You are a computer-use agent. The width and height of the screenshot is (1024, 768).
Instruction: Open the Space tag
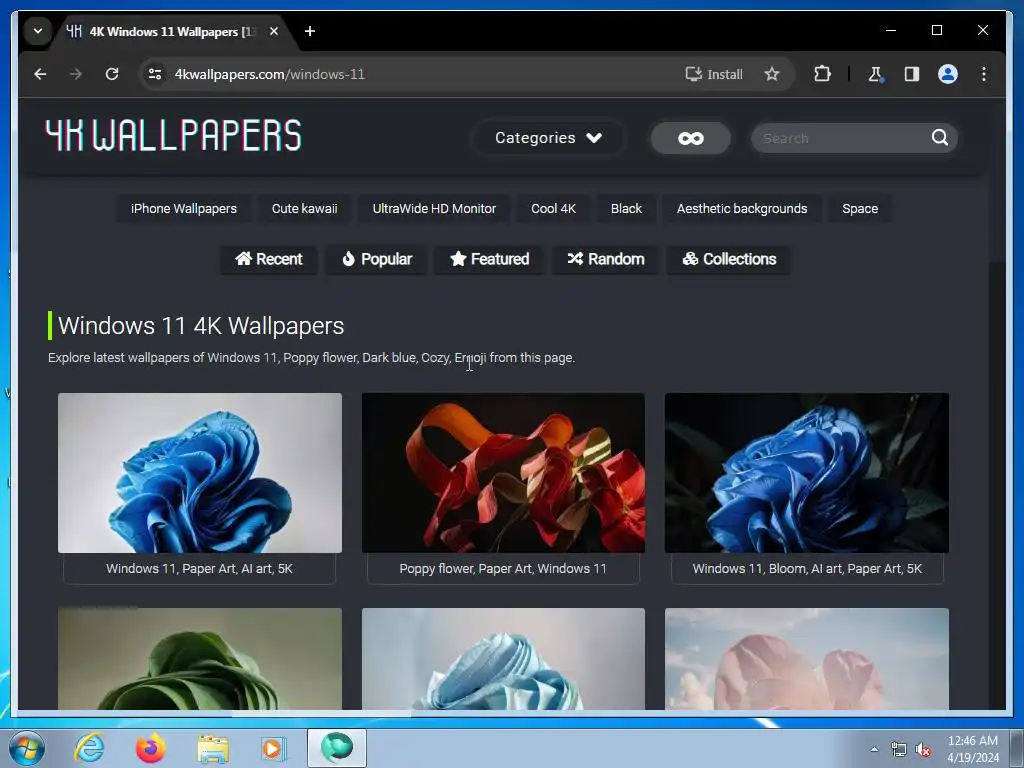click(859, 208)
